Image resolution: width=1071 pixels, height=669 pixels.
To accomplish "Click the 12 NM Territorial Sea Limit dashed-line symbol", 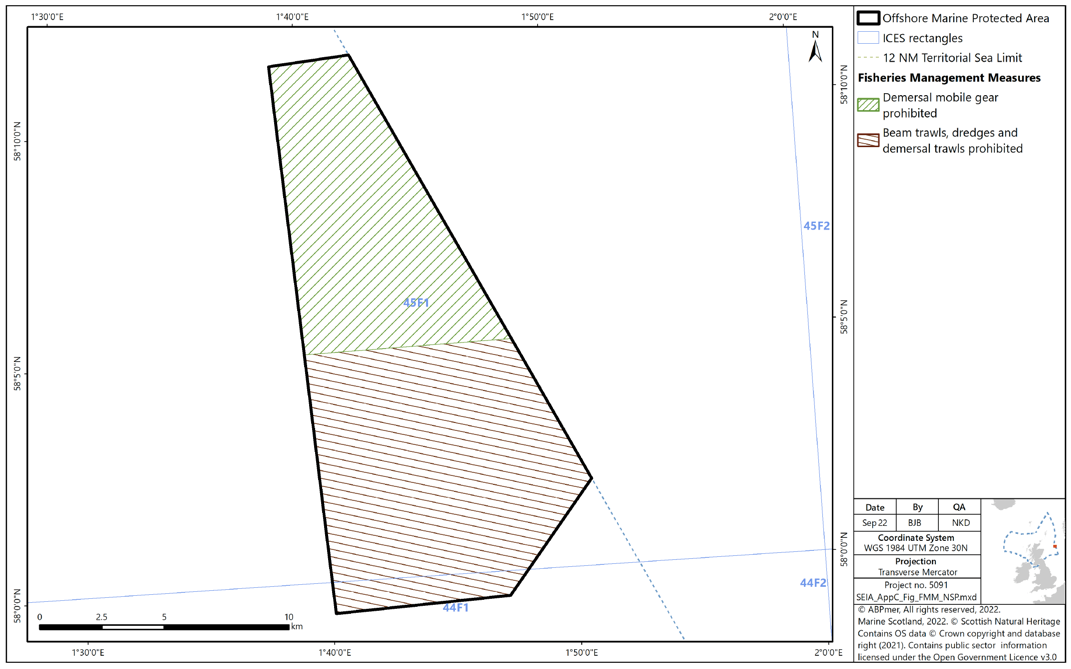I will click(x=866, y=57).
